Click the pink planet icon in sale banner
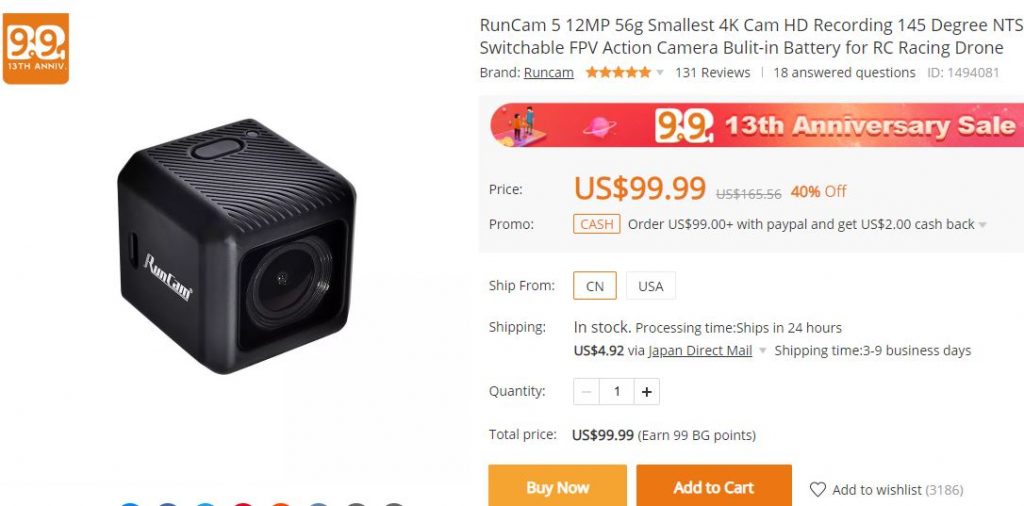1024x506 pixels. click(599, 126)
